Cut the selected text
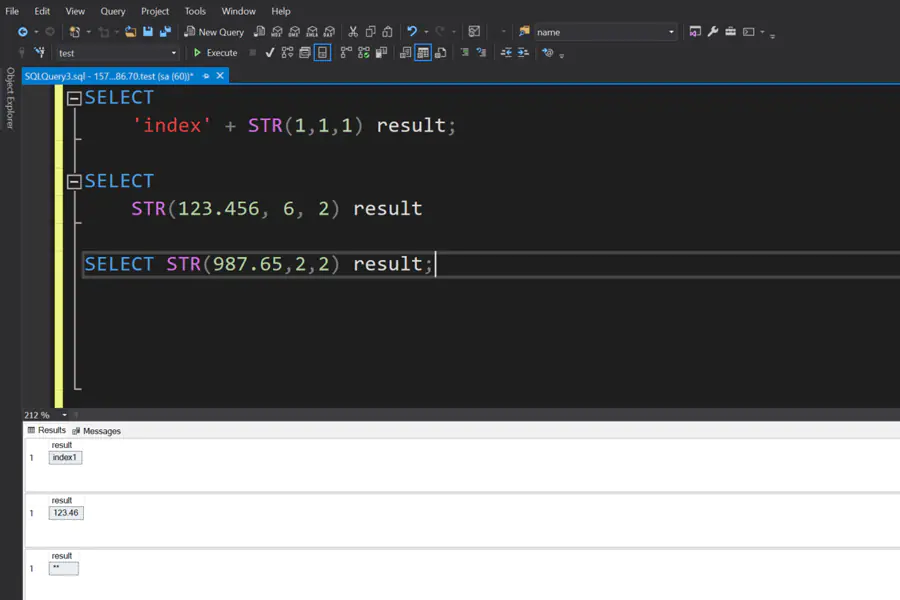 (353, 31)
